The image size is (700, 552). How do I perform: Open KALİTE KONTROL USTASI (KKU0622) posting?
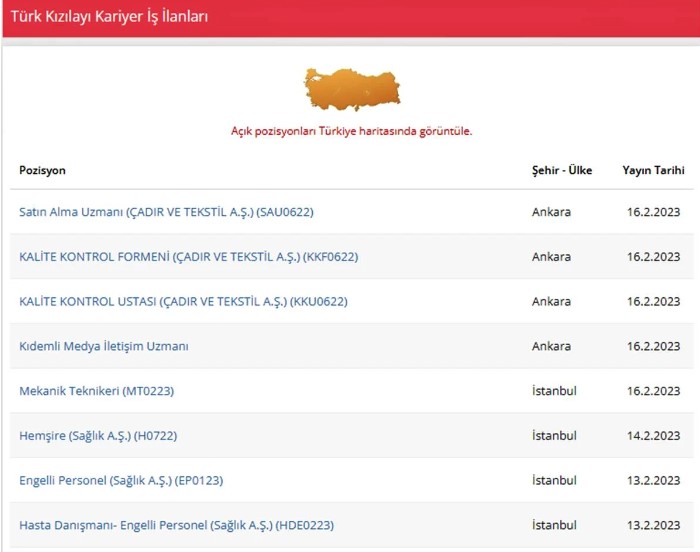coord(183,301)
